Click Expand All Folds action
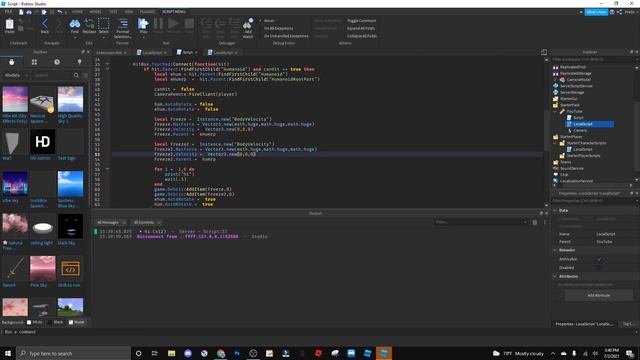 tap(361, 29)
